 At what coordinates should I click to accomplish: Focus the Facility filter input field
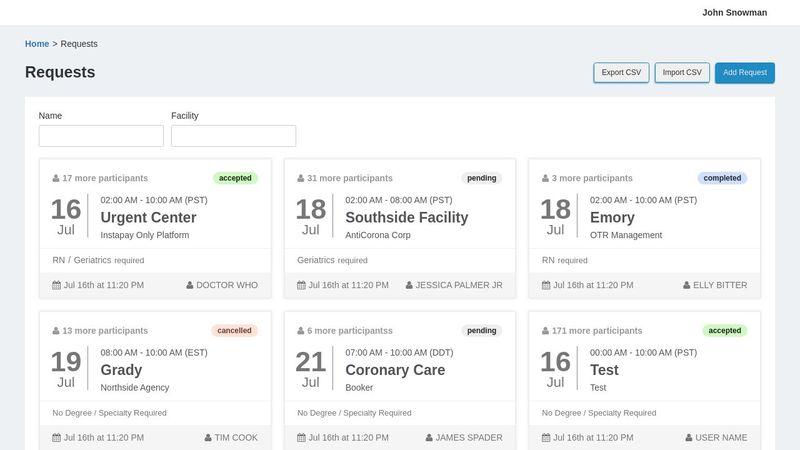233,136
